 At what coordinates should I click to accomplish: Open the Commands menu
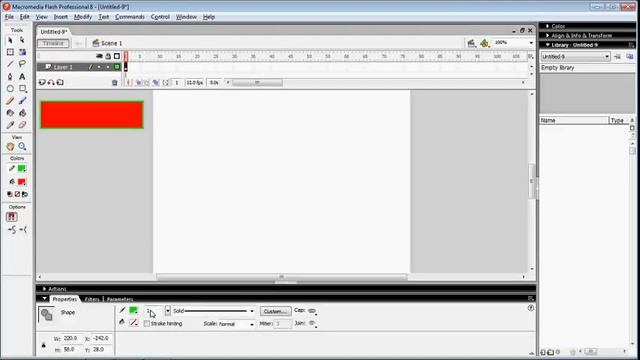[x=130, y=17]
